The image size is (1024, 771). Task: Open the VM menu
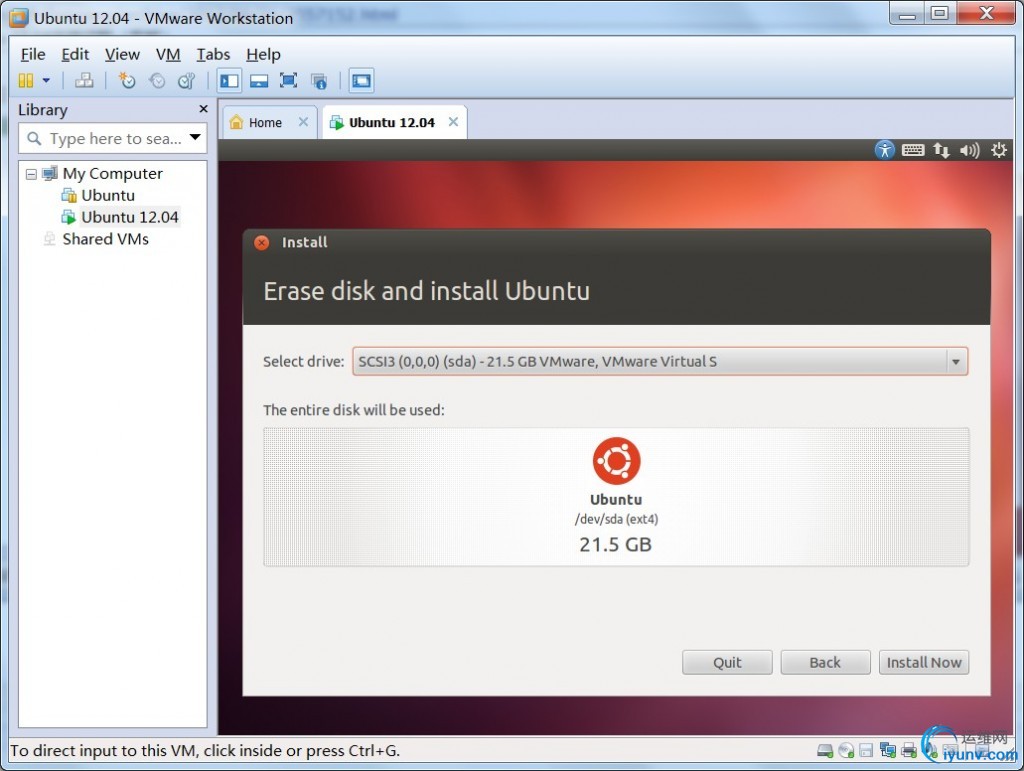point(168,54)
